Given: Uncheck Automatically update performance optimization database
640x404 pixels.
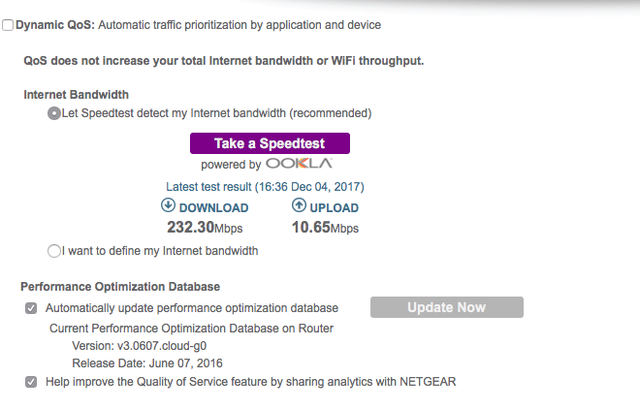Looking at the screenshot, I should coord(31,308).
